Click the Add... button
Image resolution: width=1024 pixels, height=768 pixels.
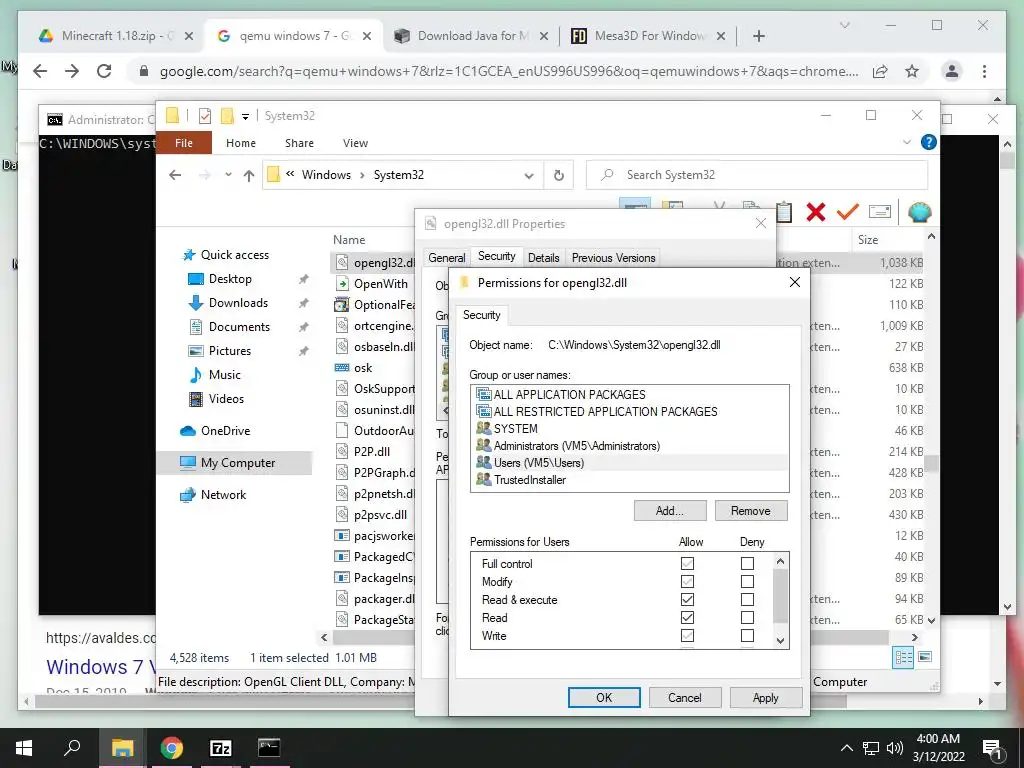[670, 511]
